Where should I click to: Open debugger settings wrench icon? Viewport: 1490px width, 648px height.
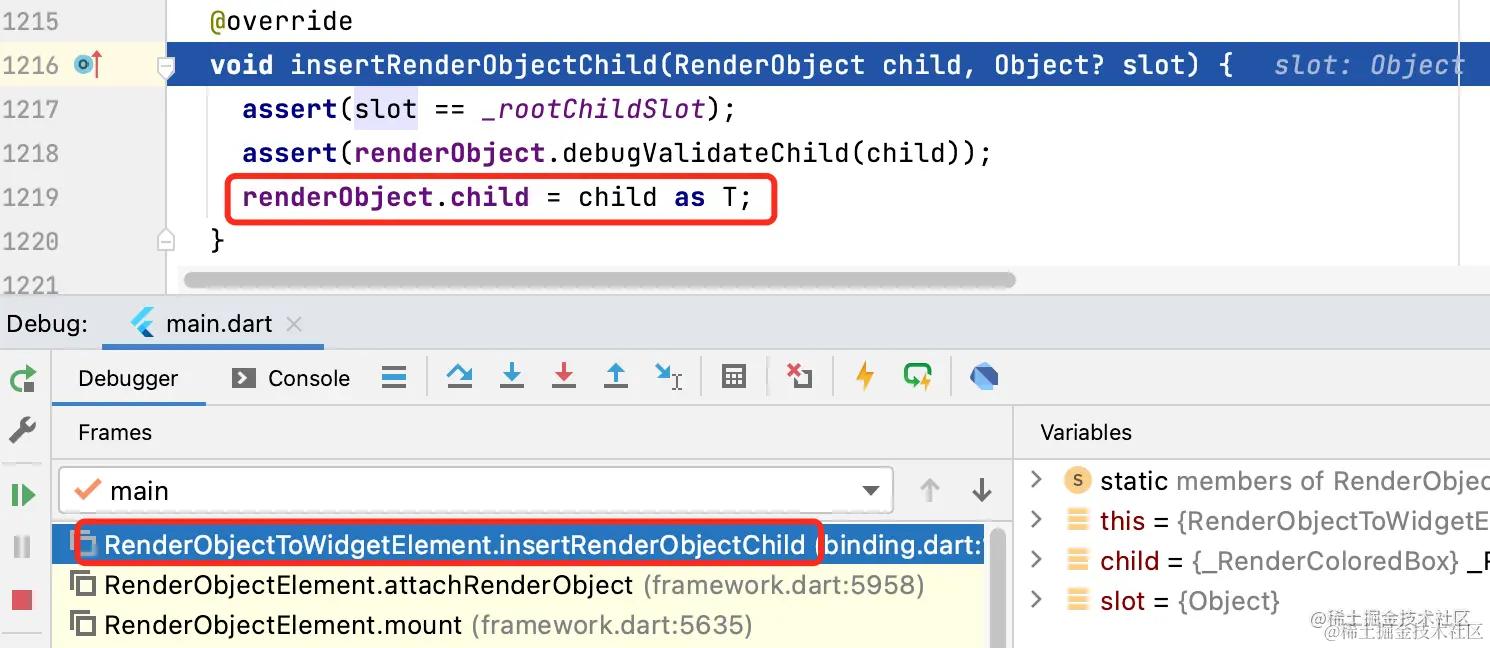pyautogui.click(x=22, y=431)
